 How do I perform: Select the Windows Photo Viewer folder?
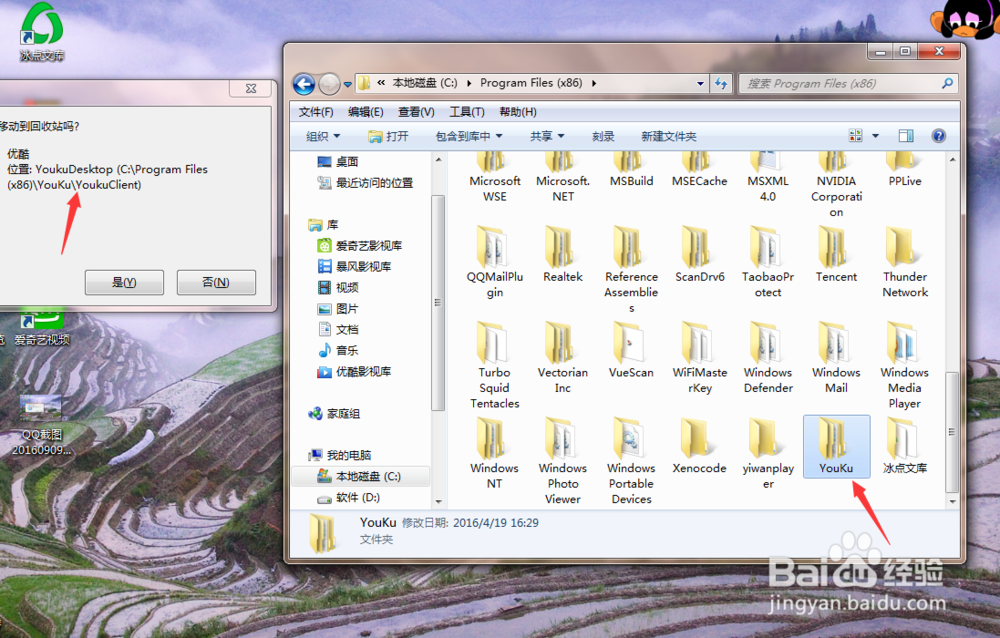562,461
